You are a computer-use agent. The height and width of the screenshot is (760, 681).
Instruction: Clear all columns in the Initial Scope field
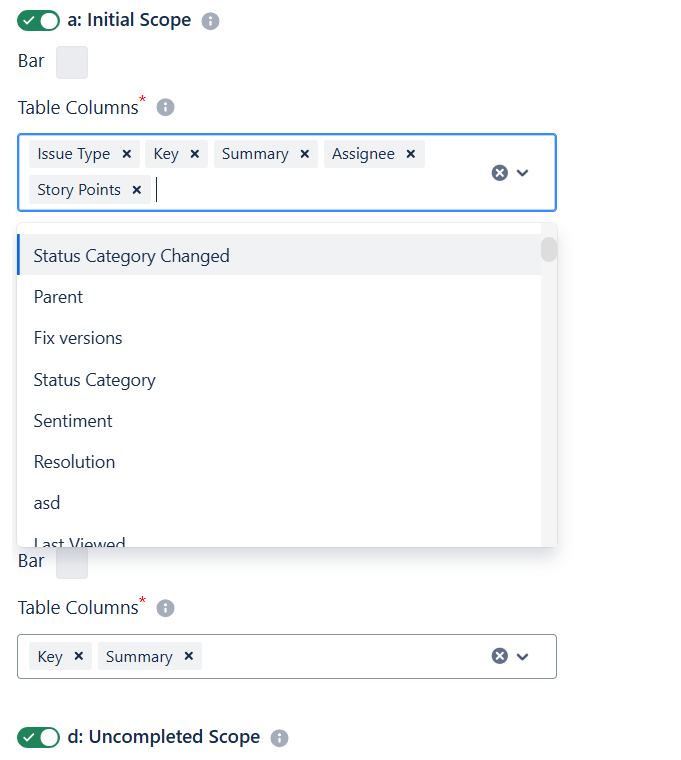click(x=499, y=173)
